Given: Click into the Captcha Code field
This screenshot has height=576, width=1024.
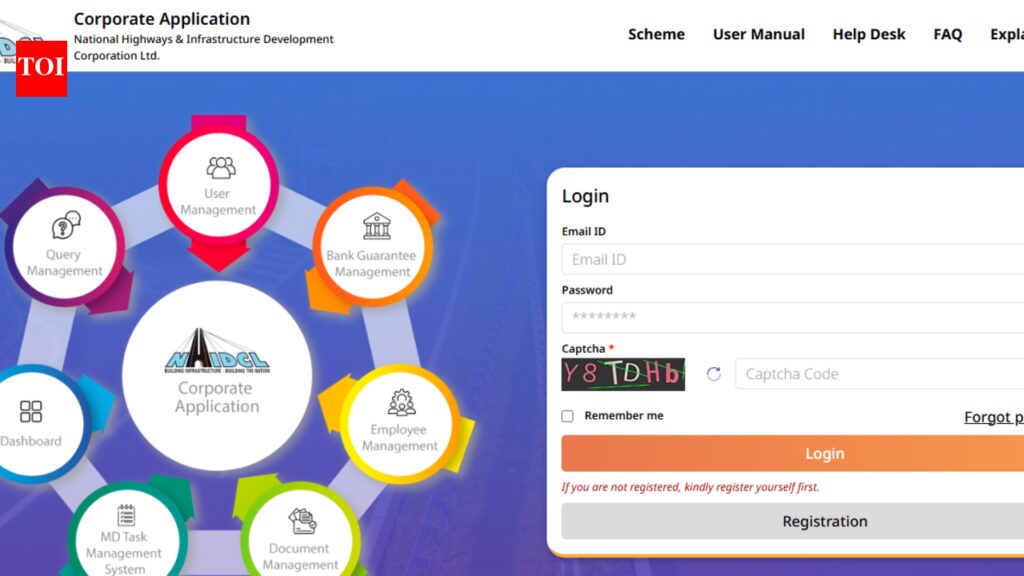Looking at the screenshot, I should 880,374.
